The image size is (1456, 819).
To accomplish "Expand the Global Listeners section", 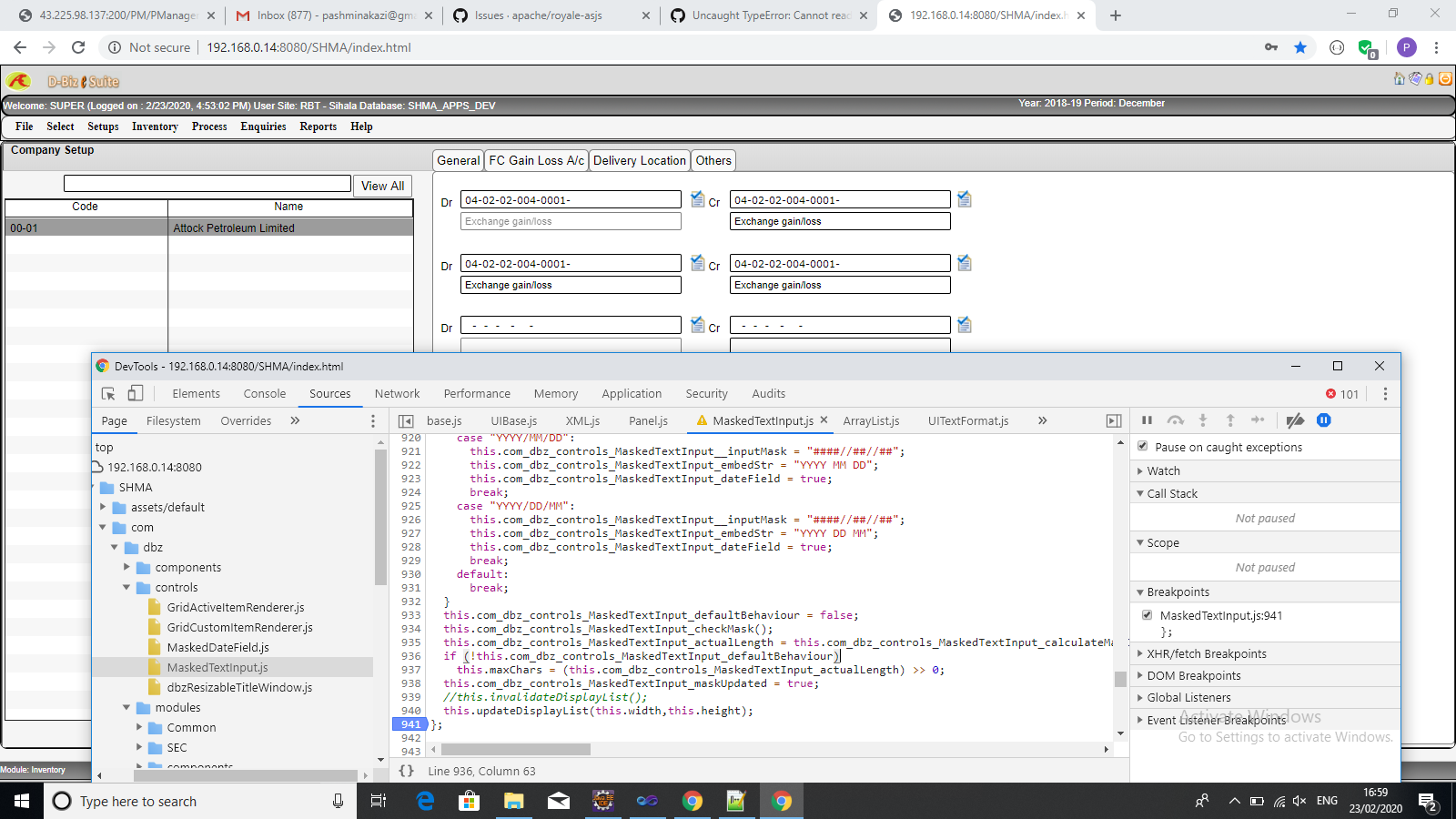I will tap(1188, 697).
